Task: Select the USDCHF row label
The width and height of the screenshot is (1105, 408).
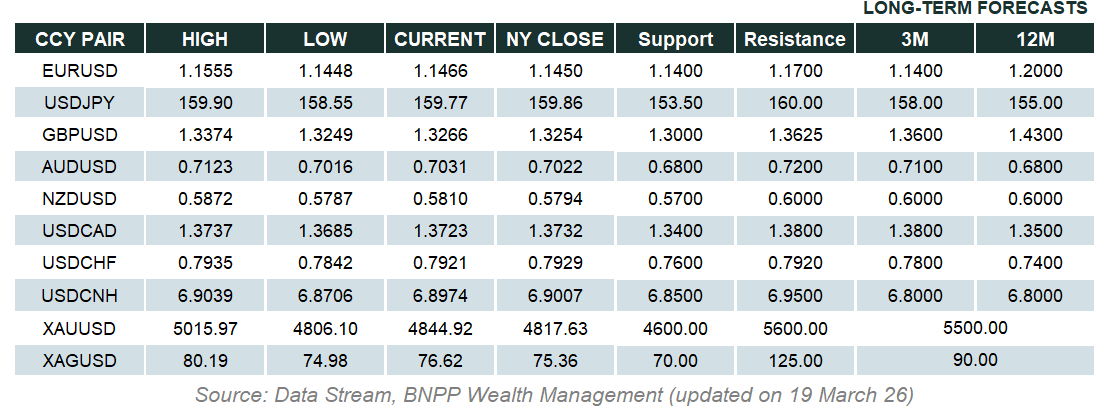Action: pyautogui.click(x=79, y=263)
